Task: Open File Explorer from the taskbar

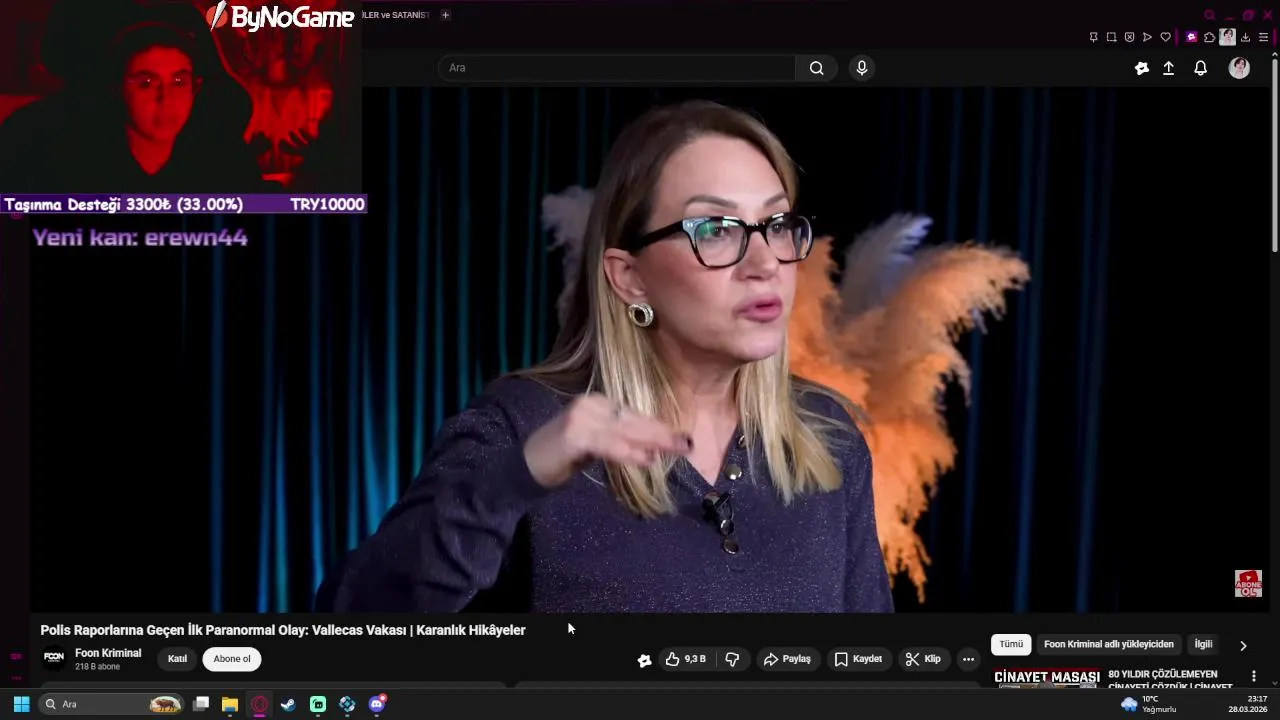Action: (x=230, y=704)
